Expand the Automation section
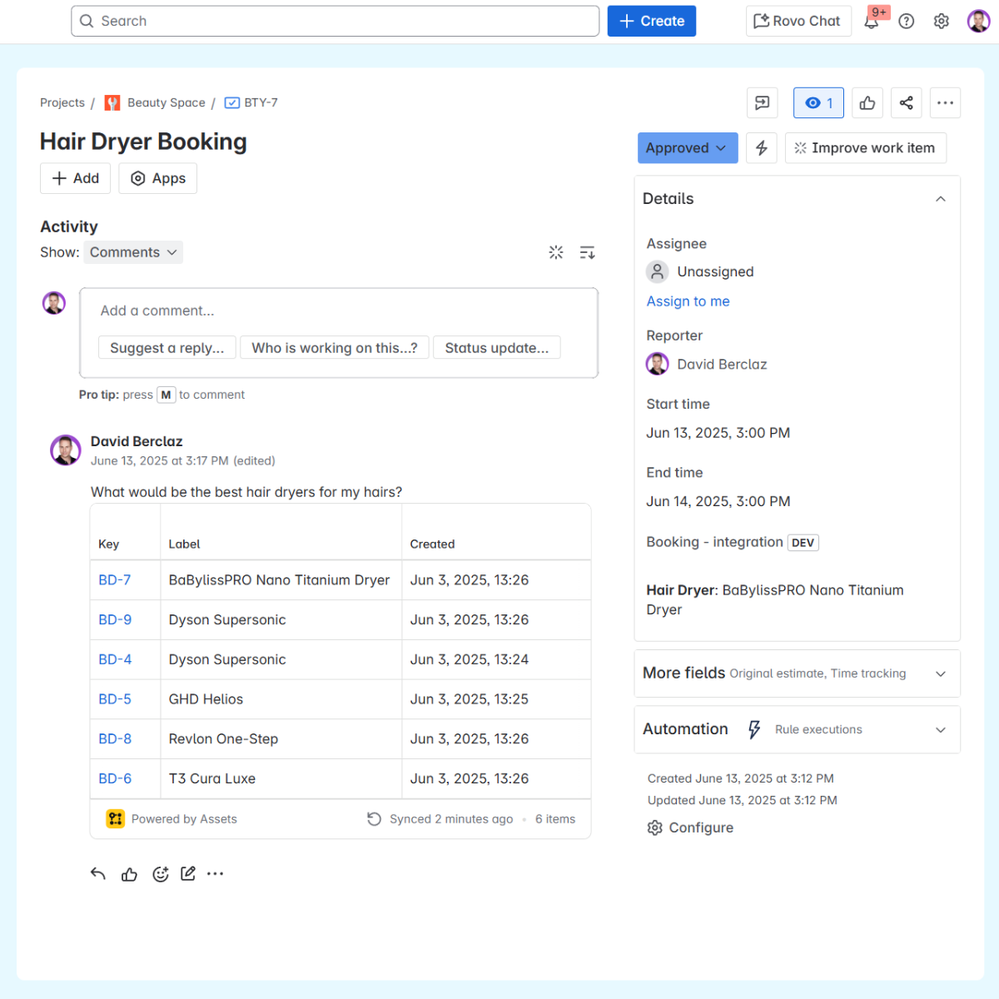 click(x=797, y=729)
